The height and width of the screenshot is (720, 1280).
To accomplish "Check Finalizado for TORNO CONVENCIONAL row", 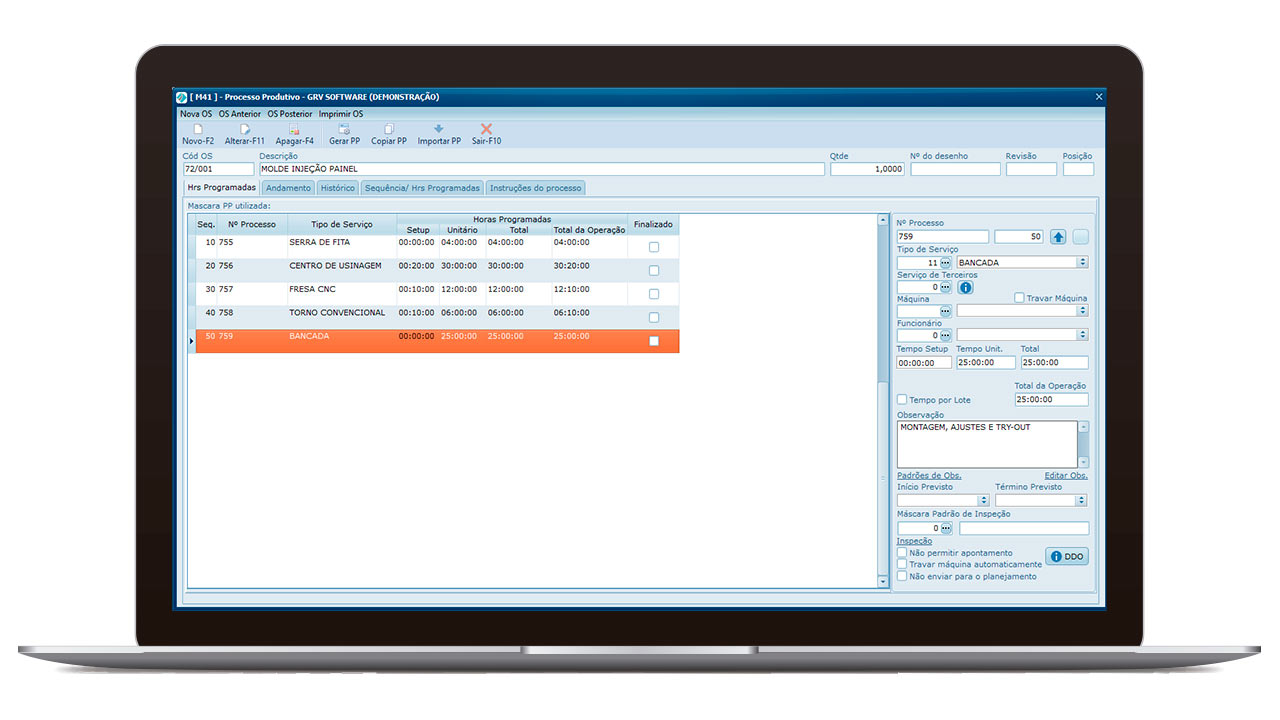I will (654, 318).
